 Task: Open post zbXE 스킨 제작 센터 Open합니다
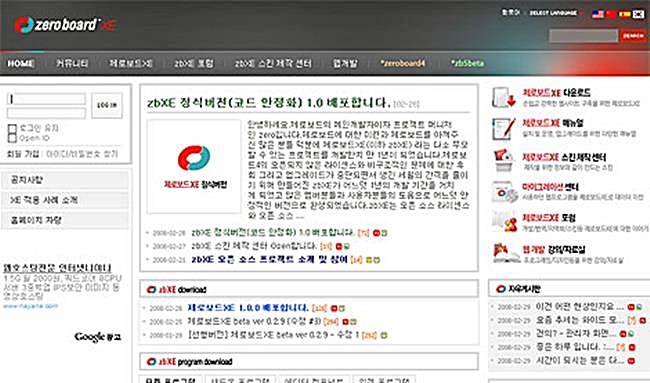tap(254, 246)
